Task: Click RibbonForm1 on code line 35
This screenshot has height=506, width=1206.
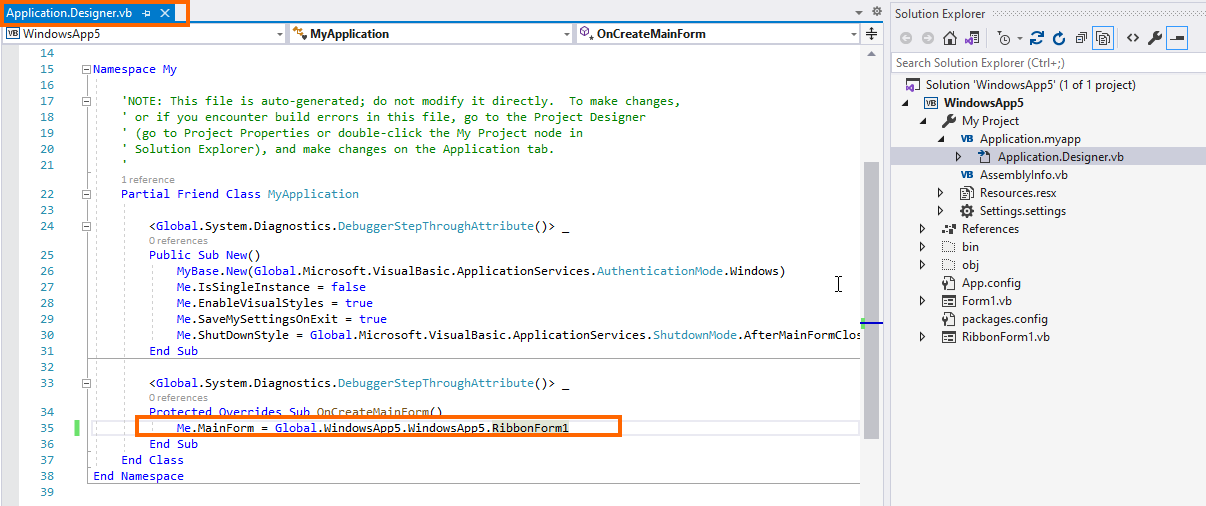Action: point(529,428)
